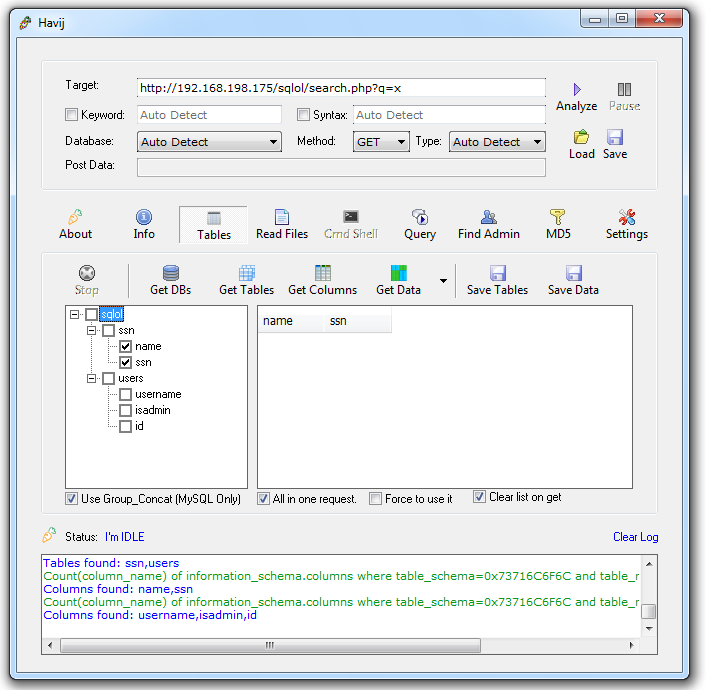Click the Keyword Auto Detect field
Image resolution: width=706 pixels, height=690 pixels.
(x=209, y=115)
